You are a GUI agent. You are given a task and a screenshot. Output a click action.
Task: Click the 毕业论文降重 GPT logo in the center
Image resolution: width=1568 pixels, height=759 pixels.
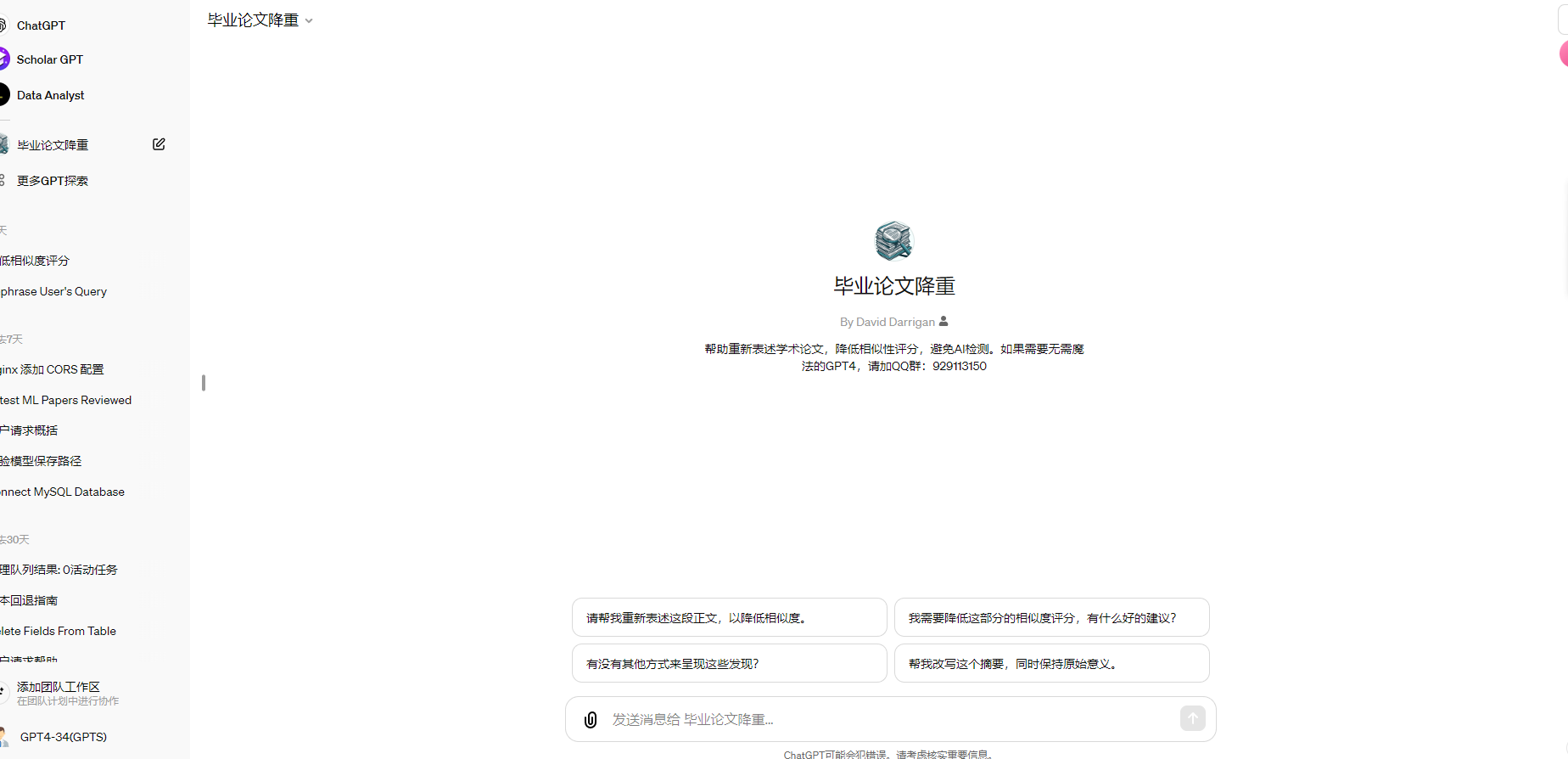click(893, 240)
